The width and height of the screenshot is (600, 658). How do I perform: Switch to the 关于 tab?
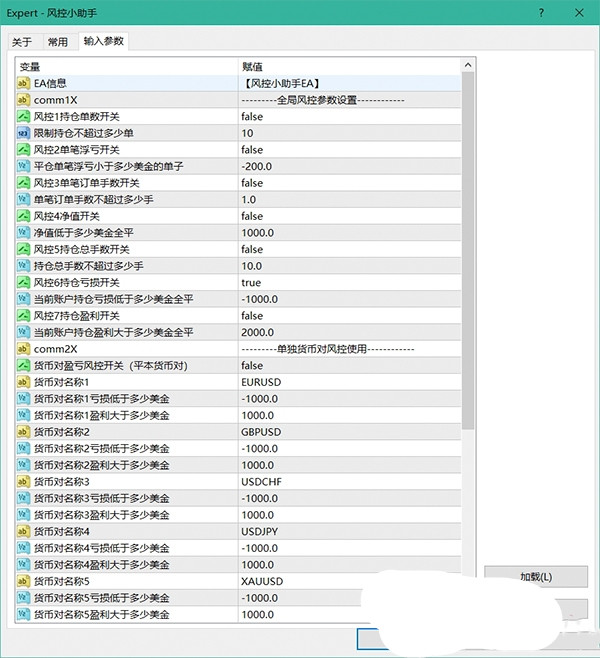tap(22, 42)
